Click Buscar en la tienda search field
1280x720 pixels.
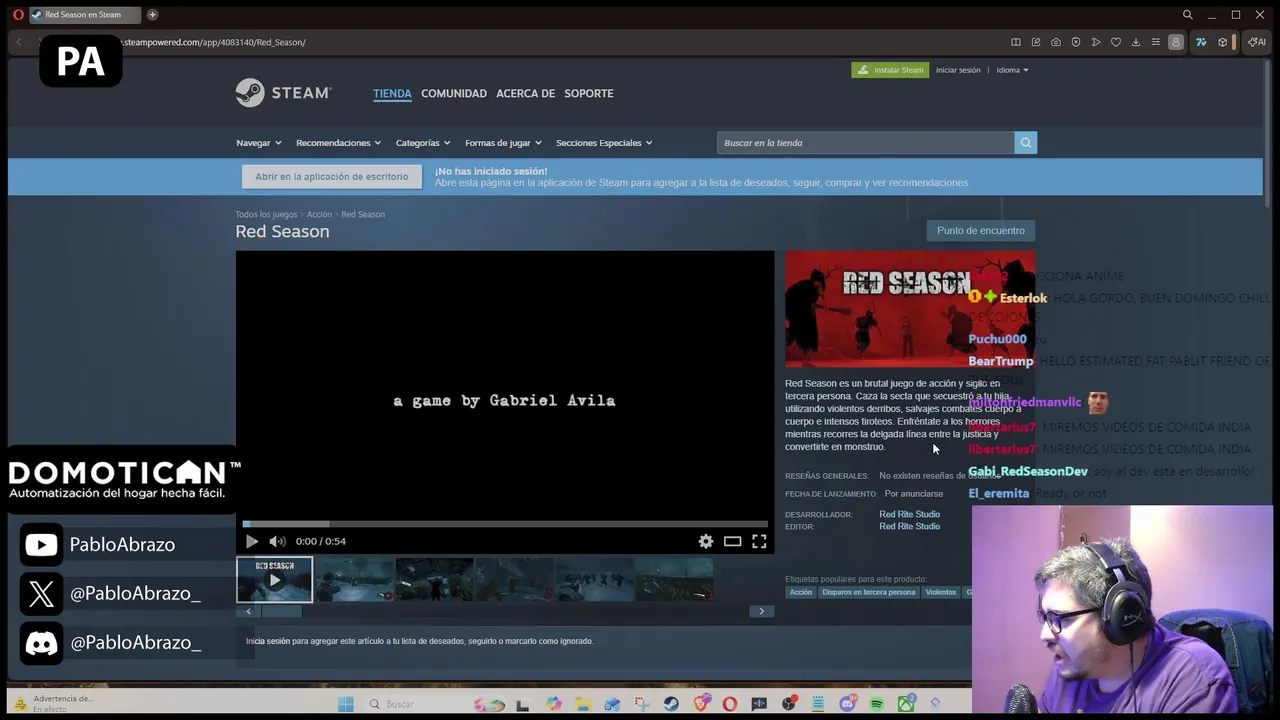click(x=865, y=143)
